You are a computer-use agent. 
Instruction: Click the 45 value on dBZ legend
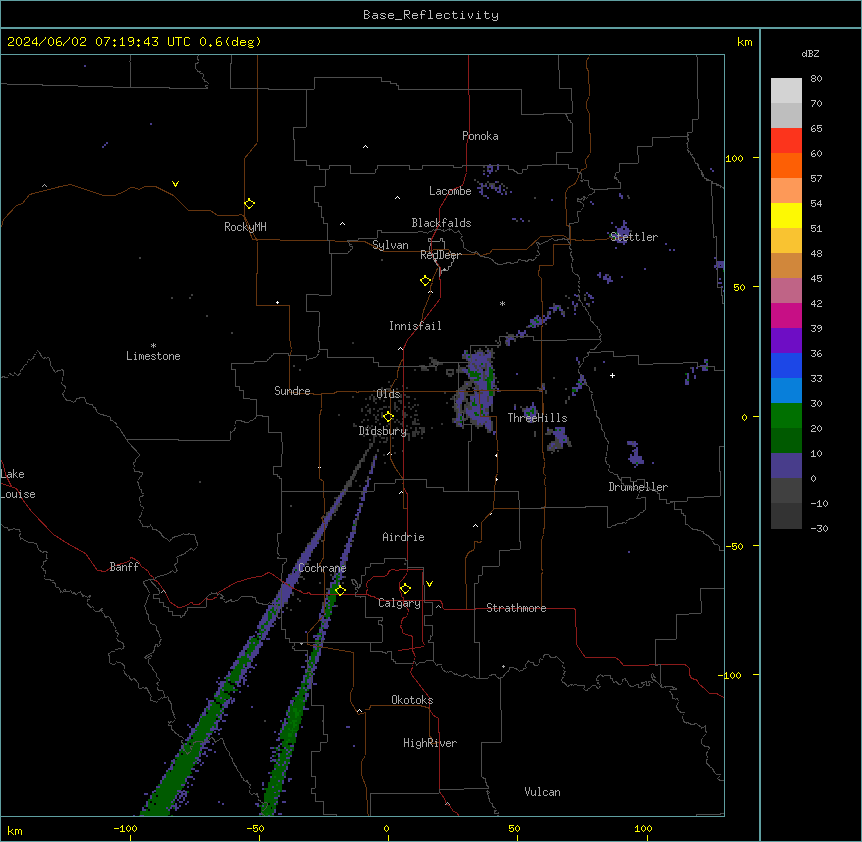coord(816,279)
